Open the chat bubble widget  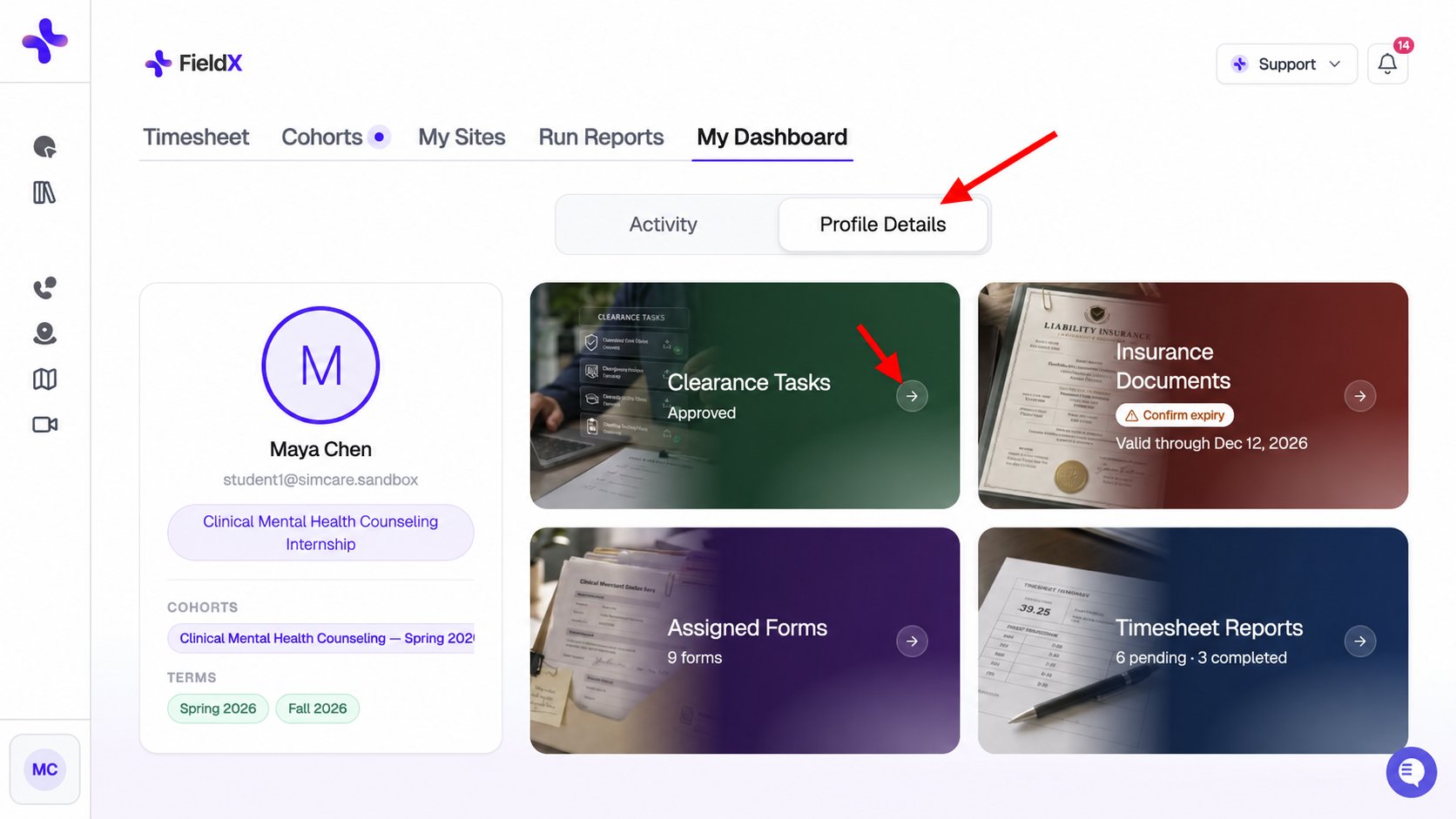click(x=1411, y=772)
